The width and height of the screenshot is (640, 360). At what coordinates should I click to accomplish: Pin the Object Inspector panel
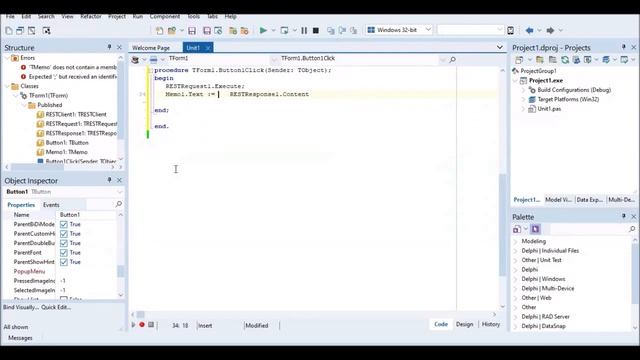109,180
